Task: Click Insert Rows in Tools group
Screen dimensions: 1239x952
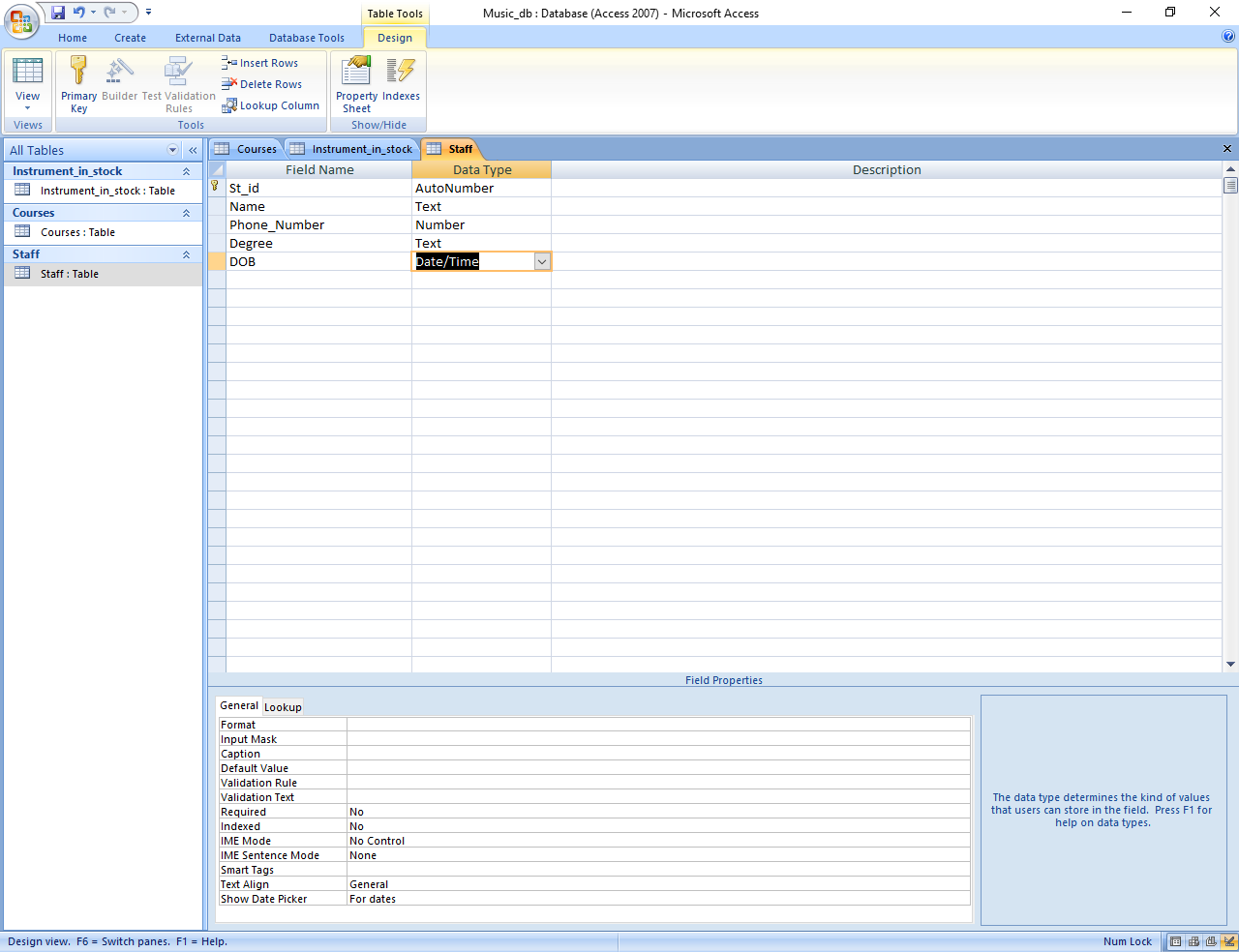Action: point(260,63)
